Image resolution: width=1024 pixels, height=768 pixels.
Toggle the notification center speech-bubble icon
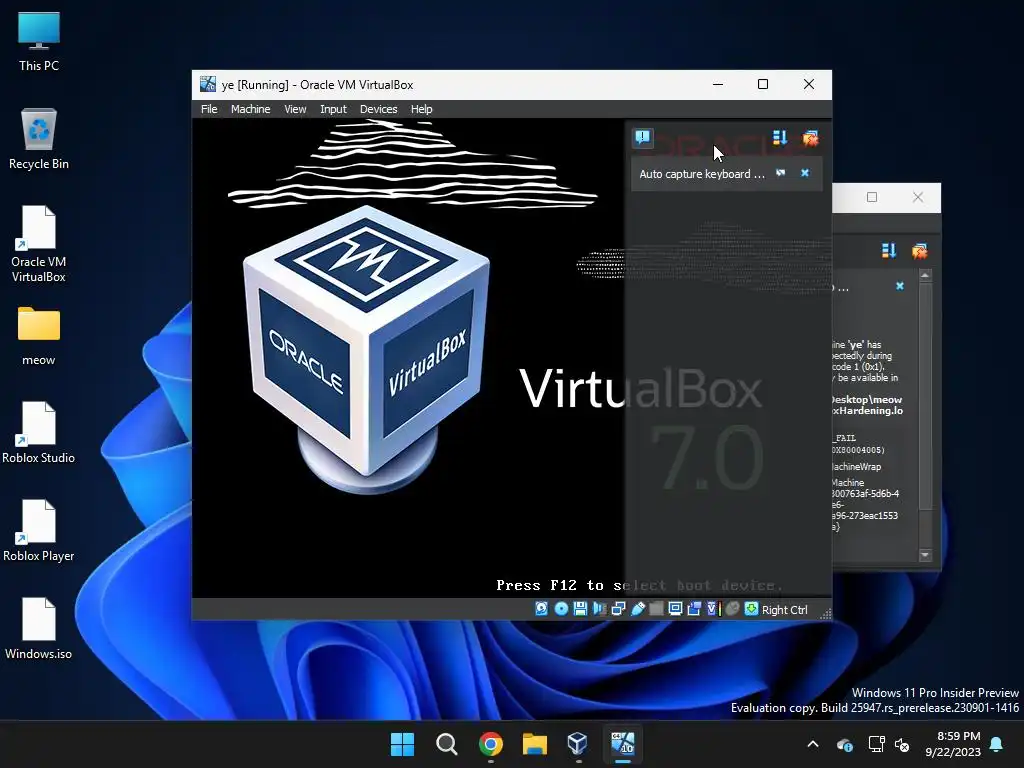tap(643, 138)
